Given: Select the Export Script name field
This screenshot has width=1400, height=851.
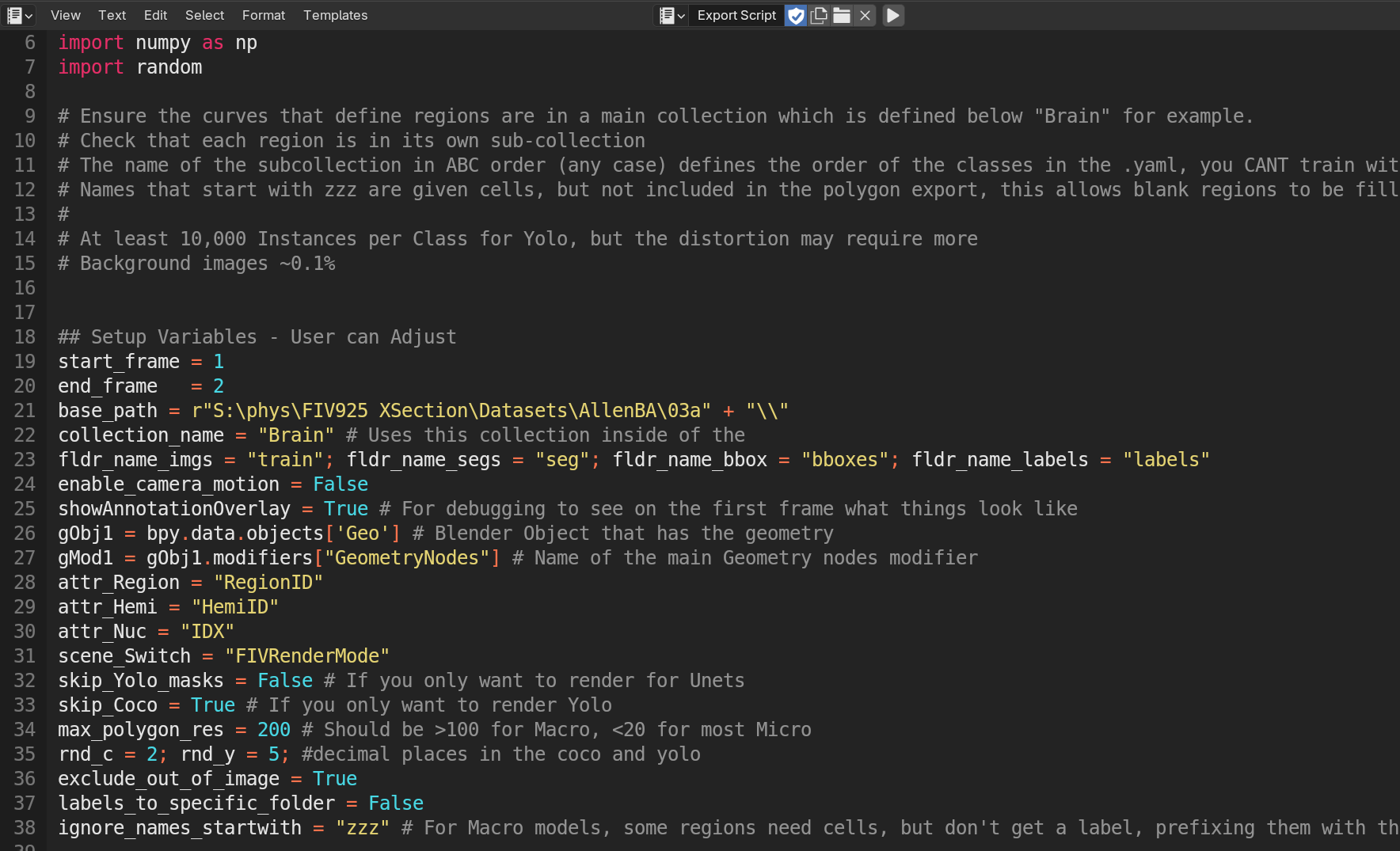Looking at the screenshot, I should (x=736, y=15).
